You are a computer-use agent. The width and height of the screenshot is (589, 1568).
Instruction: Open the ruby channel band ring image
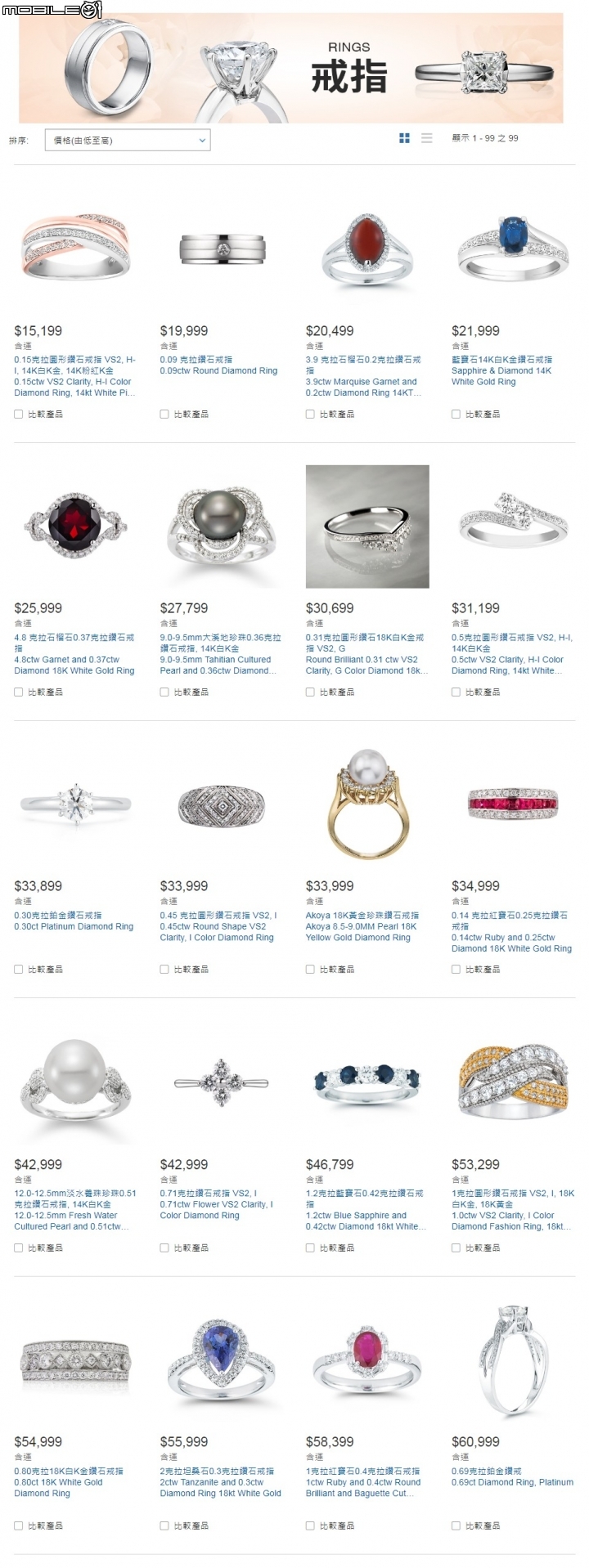[x=513, y=804]
